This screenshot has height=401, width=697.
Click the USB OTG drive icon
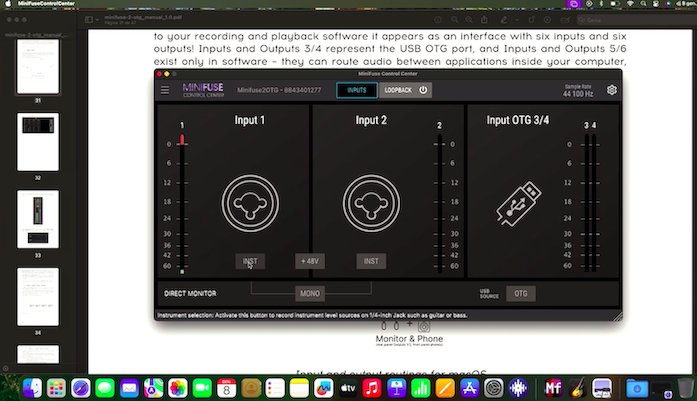coord(520,203)
